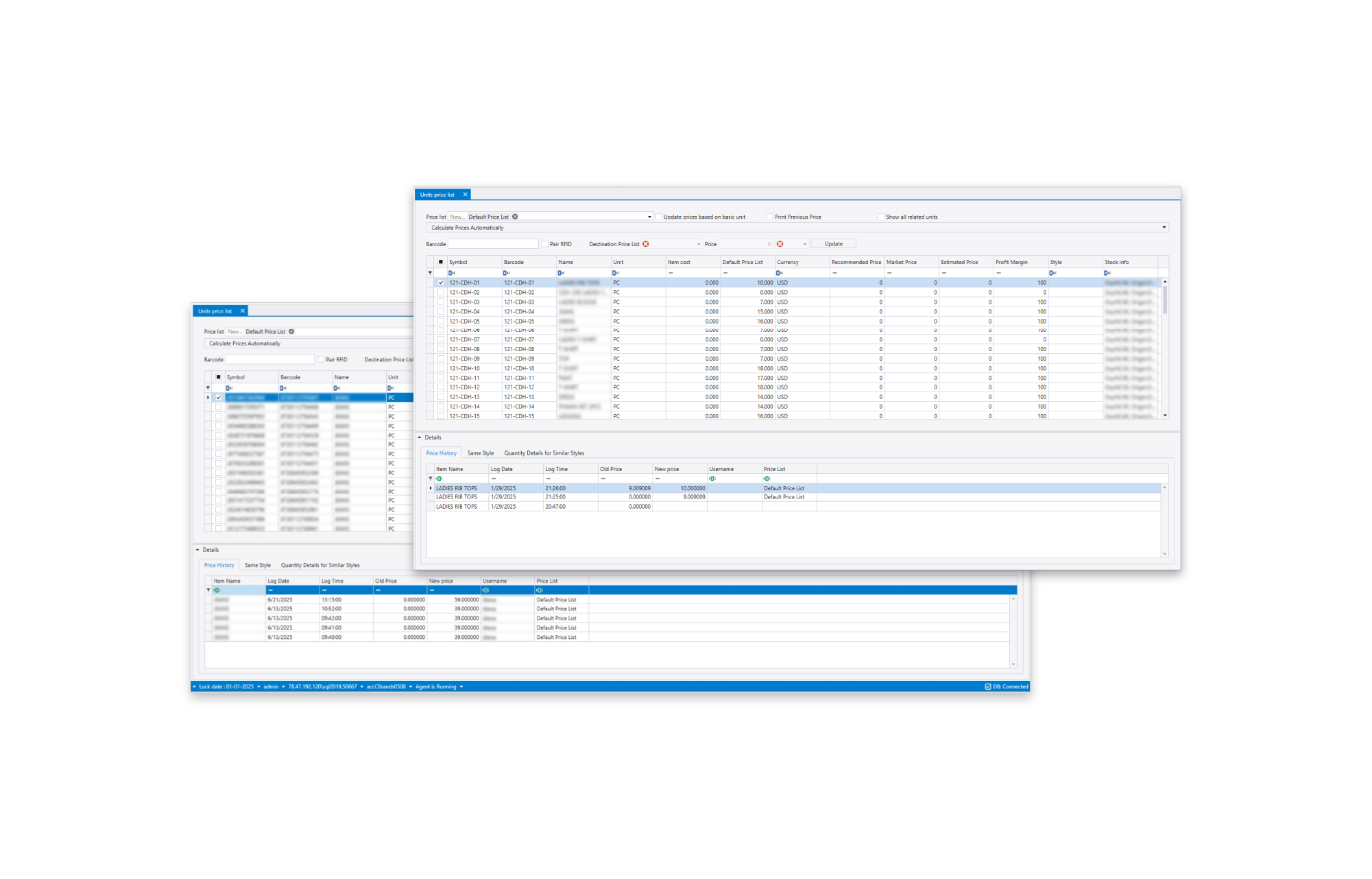Screen dimensions: 1372x879
Task: Click New... in front window Price list
Action: 457,217
